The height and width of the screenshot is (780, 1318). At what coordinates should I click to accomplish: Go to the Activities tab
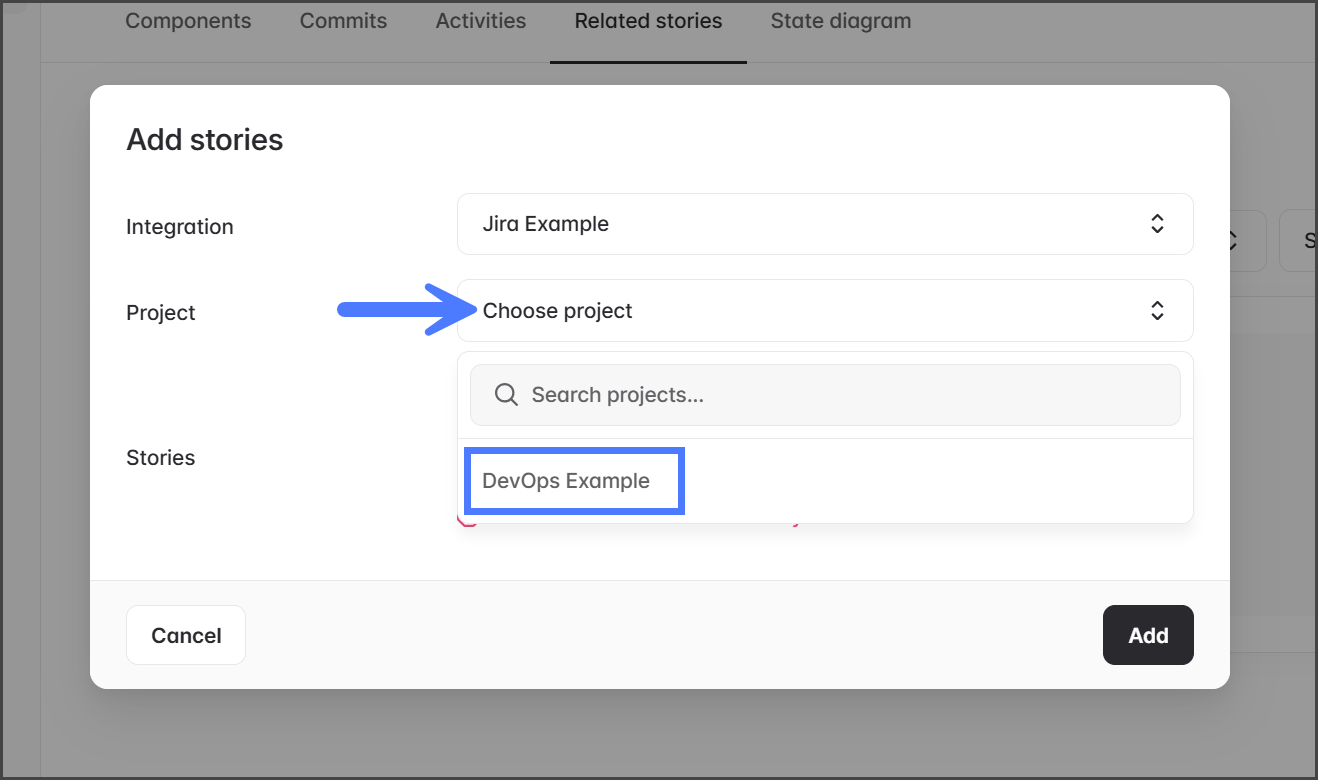(480, 21)
